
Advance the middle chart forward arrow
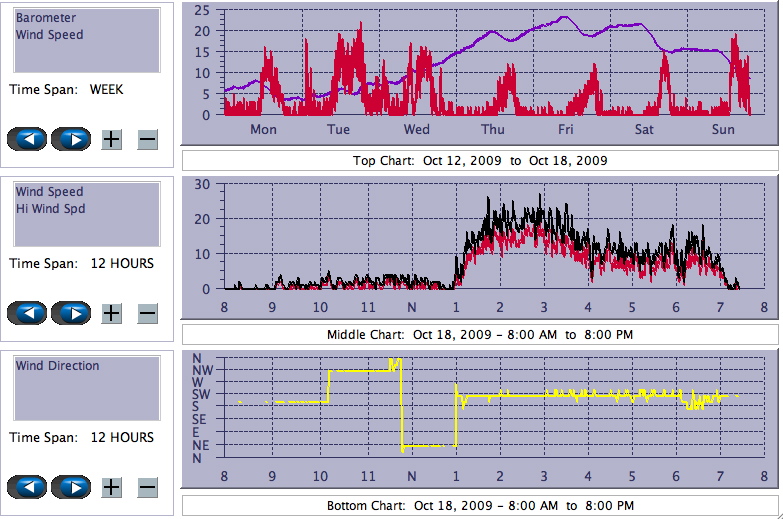click(x=71, y=313)
